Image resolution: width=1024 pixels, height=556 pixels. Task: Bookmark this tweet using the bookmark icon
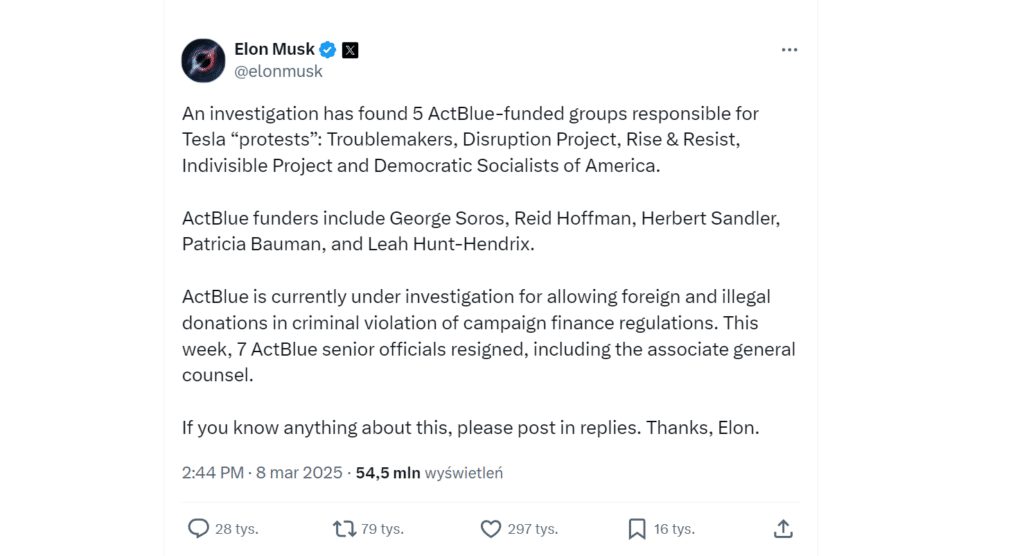[x=637, y=529]
